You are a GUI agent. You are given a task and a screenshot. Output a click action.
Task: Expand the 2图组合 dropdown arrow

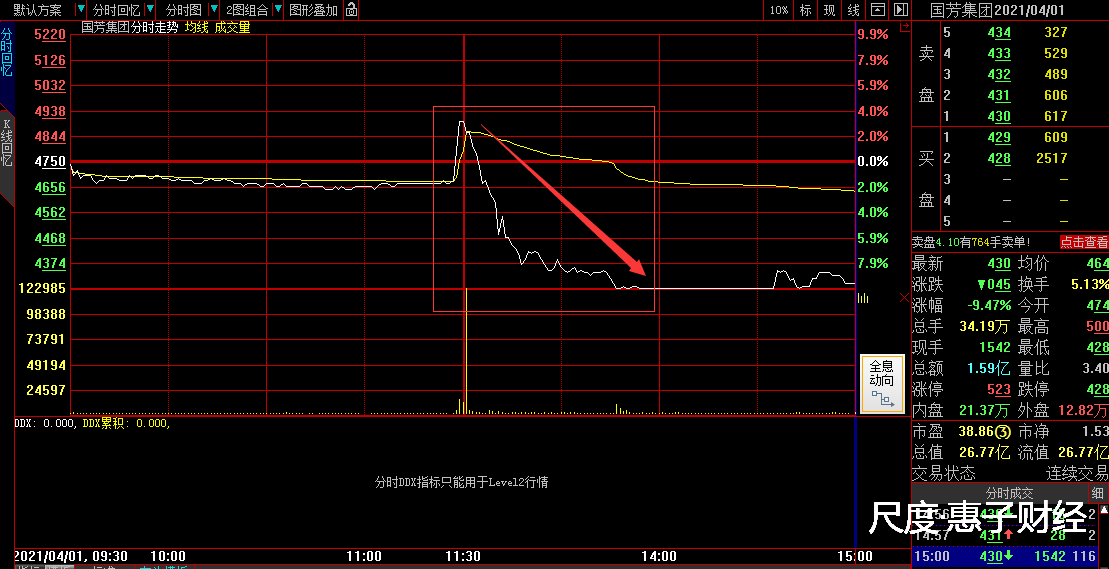pos(277,10)
